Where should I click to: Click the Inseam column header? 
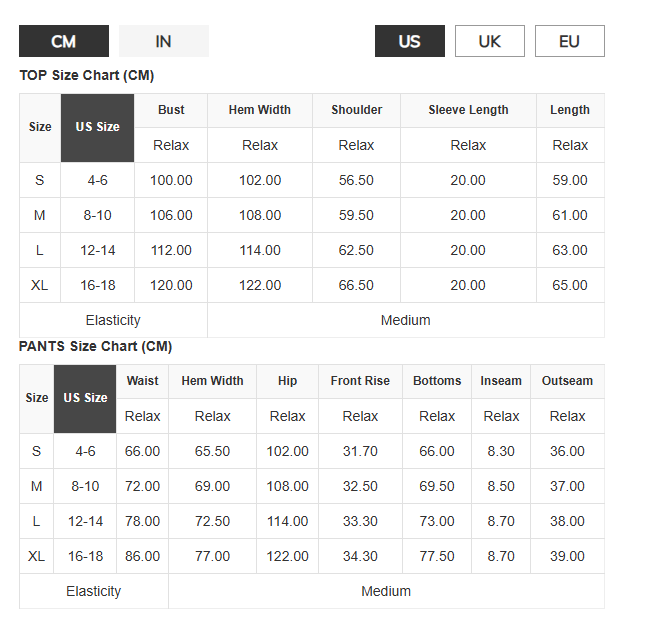click(501, 381)
